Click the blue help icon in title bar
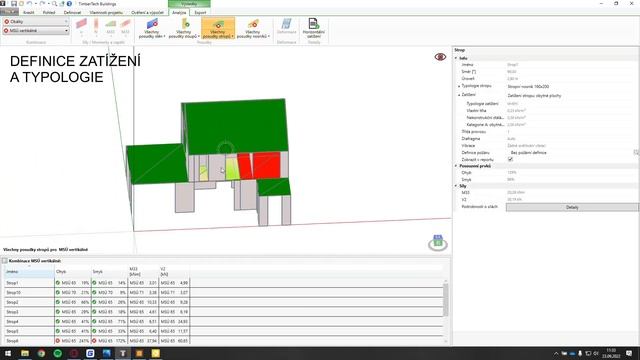The height and width of the screenshot is (360, 640). pyautogui.click(x=69, y=4)
